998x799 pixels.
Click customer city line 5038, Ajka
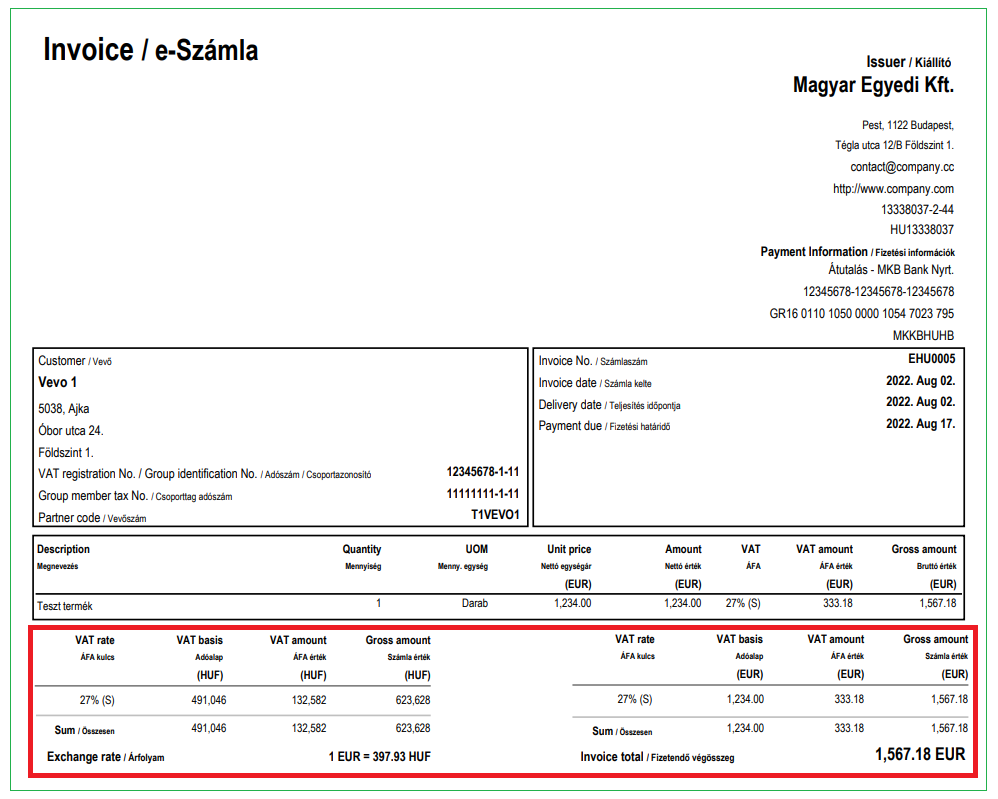point(64,409)
